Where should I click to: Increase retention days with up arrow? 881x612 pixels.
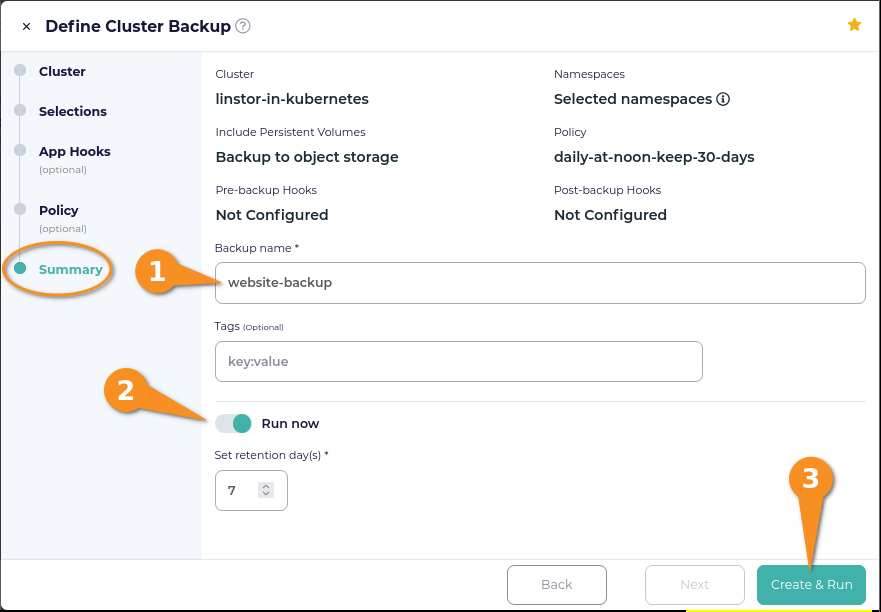(266, 486)
